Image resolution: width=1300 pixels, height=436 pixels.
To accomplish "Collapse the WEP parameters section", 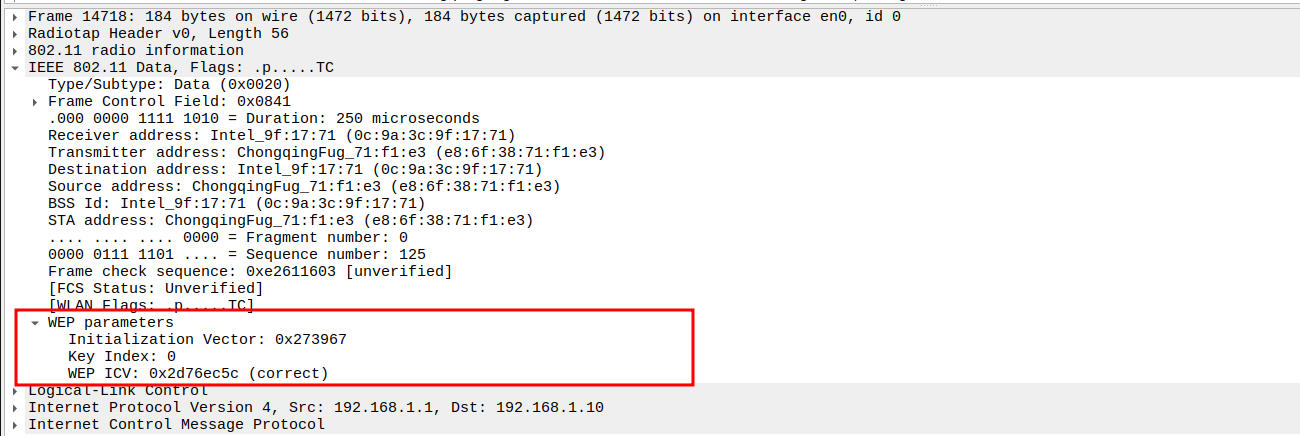I will click(x=35, y=323).
